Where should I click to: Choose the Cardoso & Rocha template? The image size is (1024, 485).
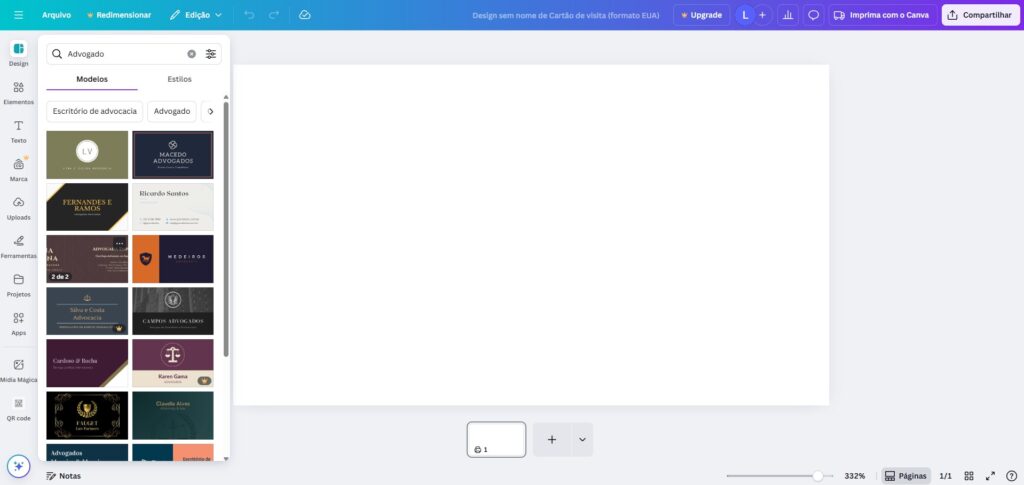pyautogui.click(x=87, y=363)
